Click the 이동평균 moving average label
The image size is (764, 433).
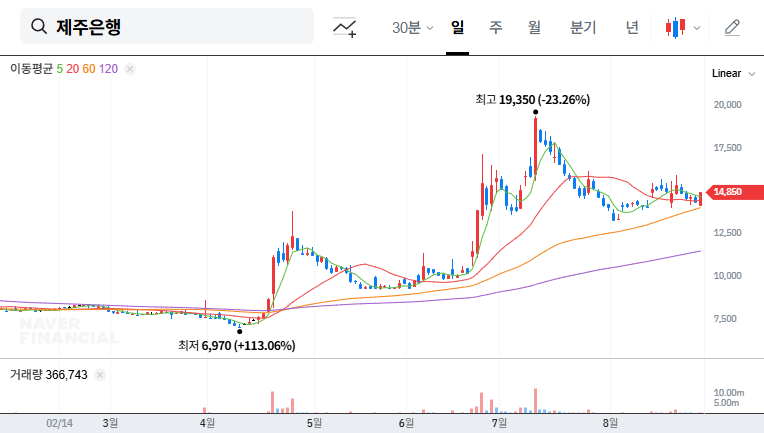tap(30, 69)
